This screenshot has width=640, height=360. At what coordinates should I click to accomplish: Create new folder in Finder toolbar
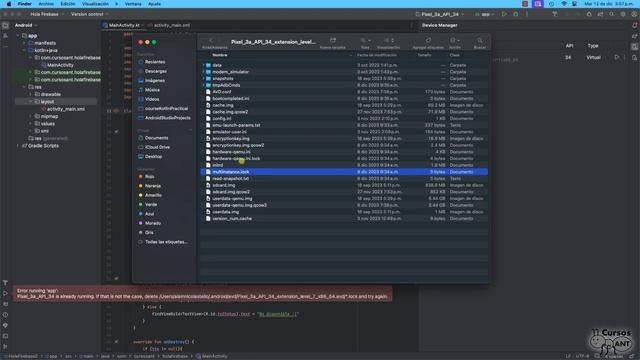click(x=333, y=40)
